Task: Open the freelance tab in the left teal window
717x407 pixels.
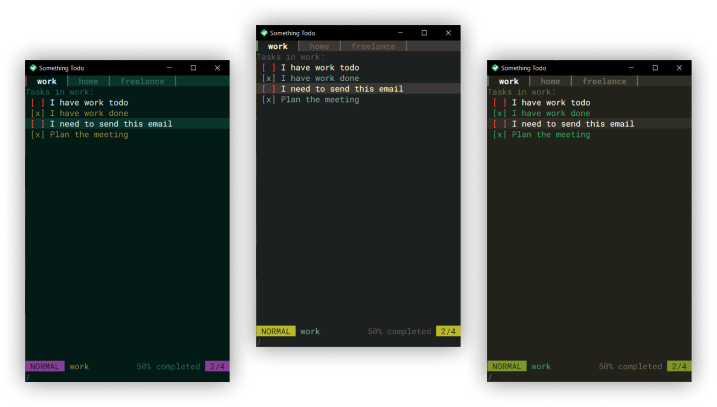Action: click(x=143, y=82)
